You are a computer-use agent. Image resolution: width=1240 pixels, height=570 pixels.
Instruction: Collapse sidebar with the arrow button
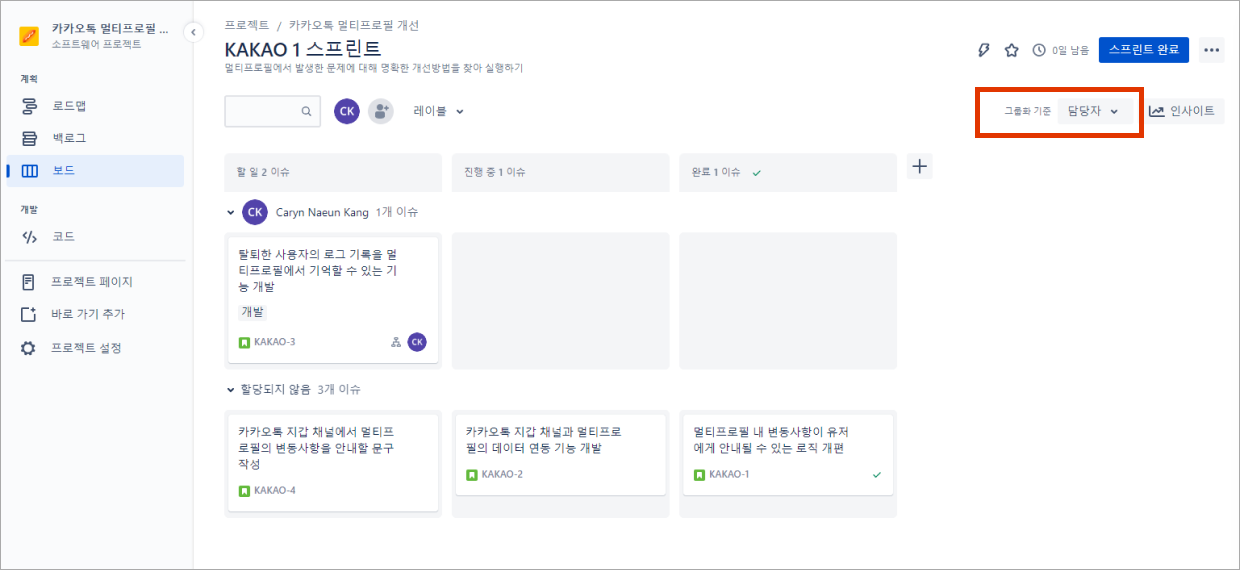[x=193, y=32]
